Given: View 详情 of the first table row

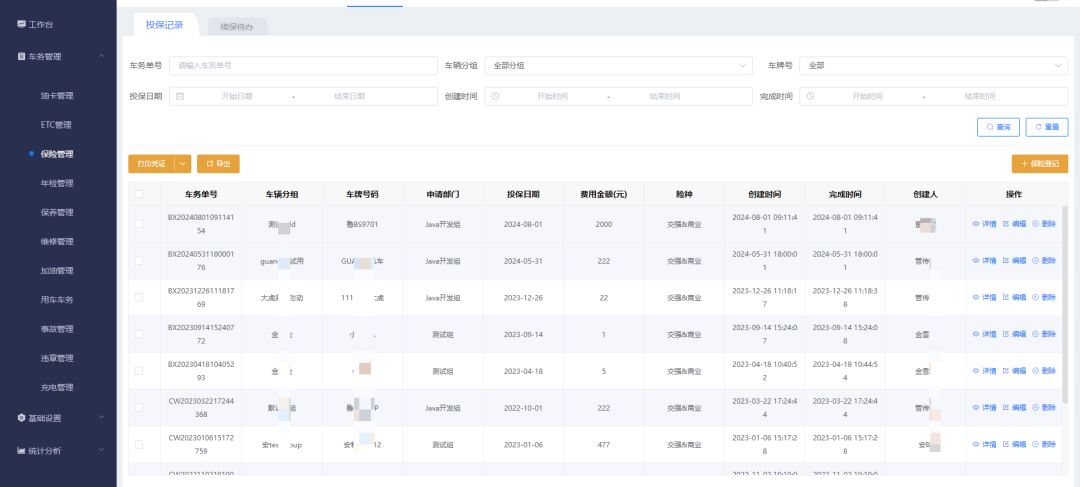Looking at the screenshot, I should (984, 224).
